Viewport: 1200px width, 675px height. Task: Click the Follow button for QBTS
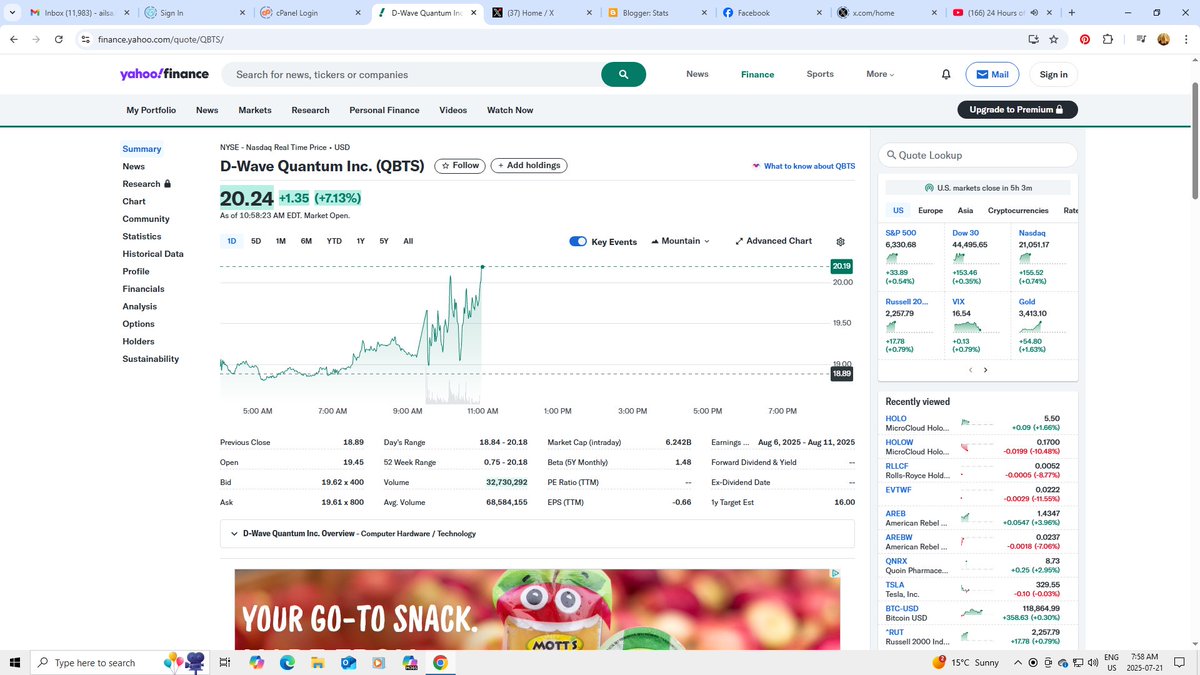460,166
